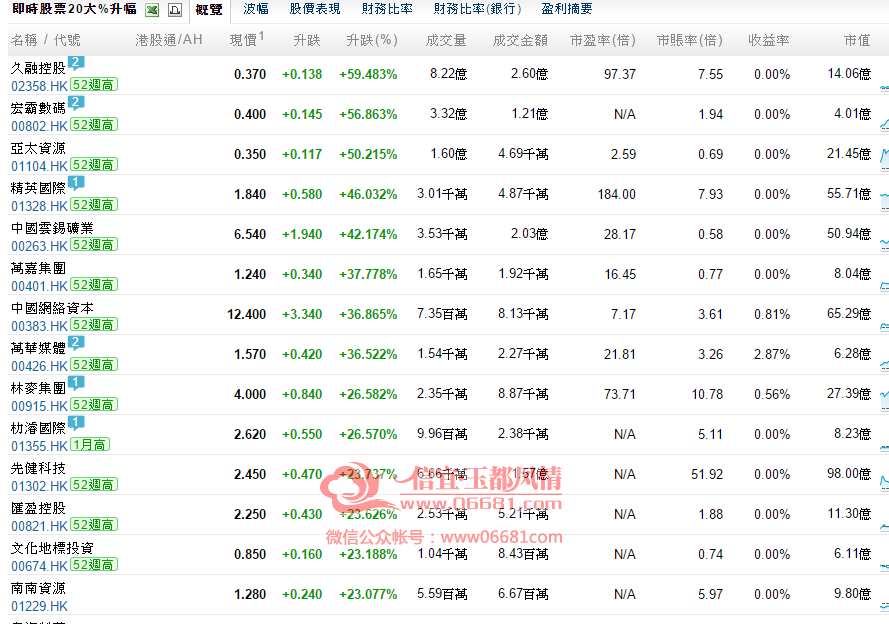Click the blue "1" badge next to 林麥集團
The image size is (889, 624).
(x=76, y=383)
